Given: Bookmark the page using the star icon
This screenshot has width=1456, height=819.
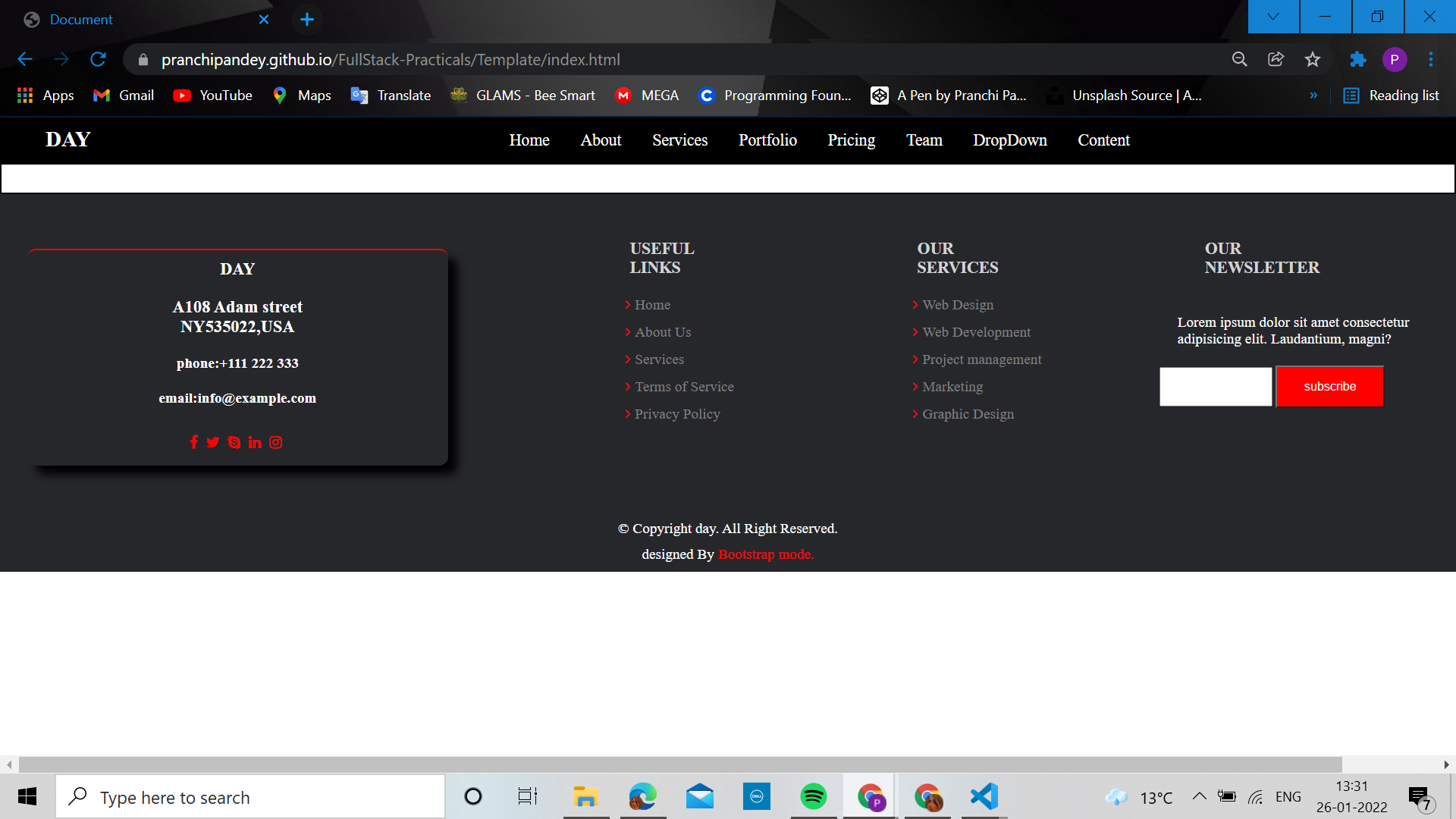Looking at the screenshot, I should point(1313,59).
